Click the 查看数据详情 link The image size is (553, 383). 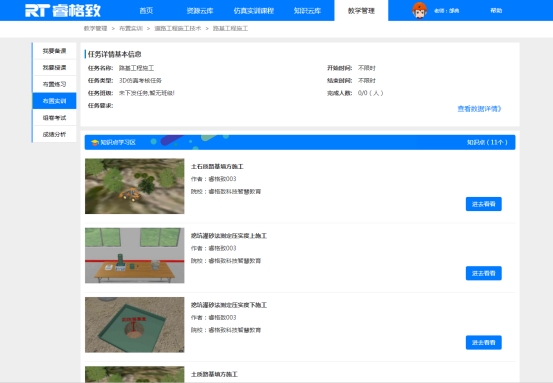pyautogui.click(x=479, y=109)
